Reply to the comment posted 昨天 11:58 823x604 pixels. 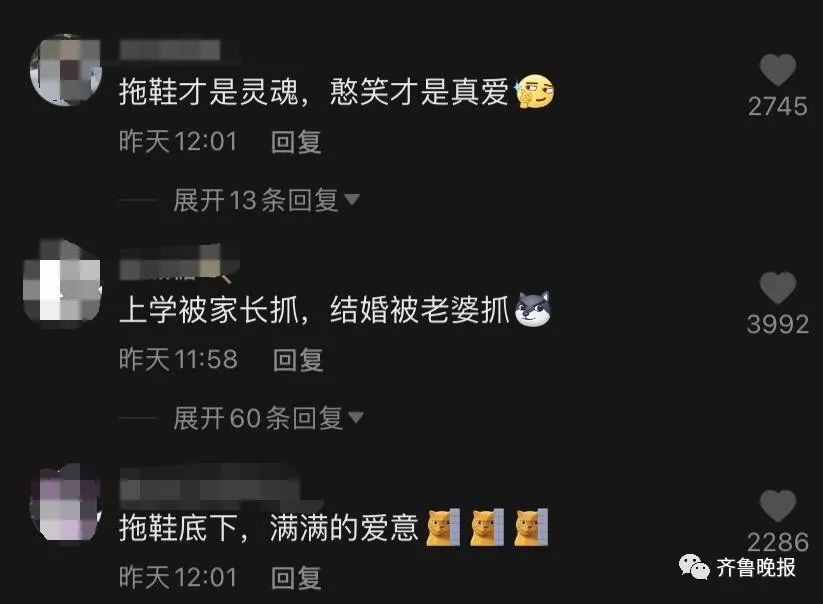point(298,360)
